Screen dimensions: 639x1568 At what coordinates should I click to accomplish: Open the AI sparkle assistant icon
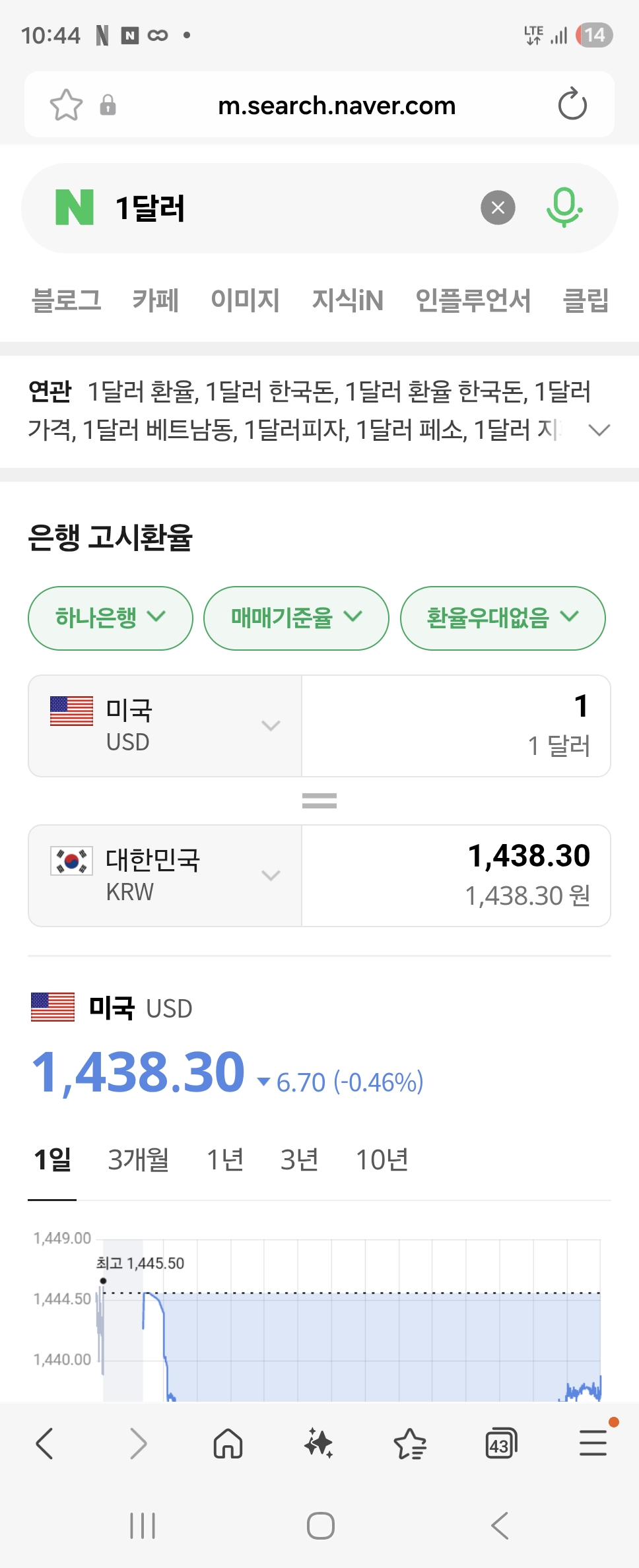[319, 1443]
